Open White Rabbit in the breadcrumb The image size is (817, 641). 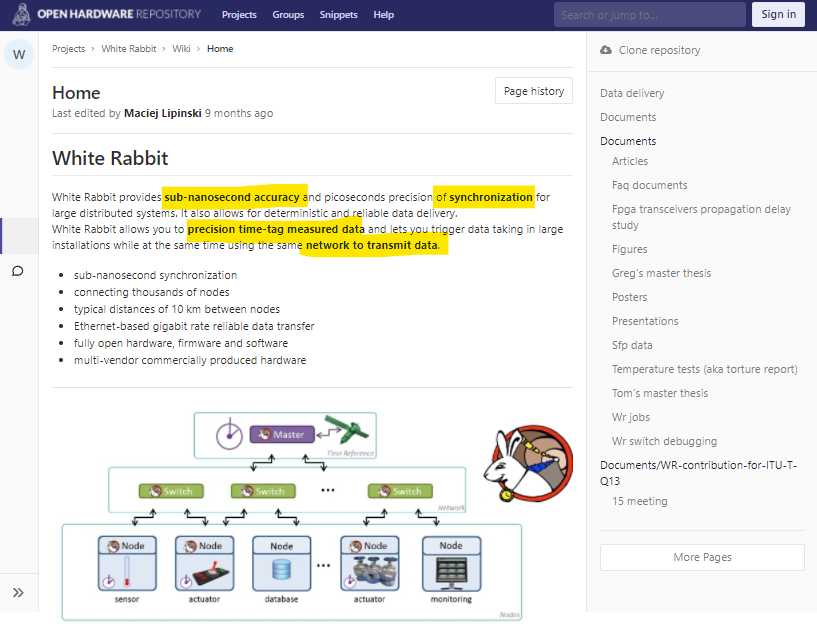tap(129, 48)
